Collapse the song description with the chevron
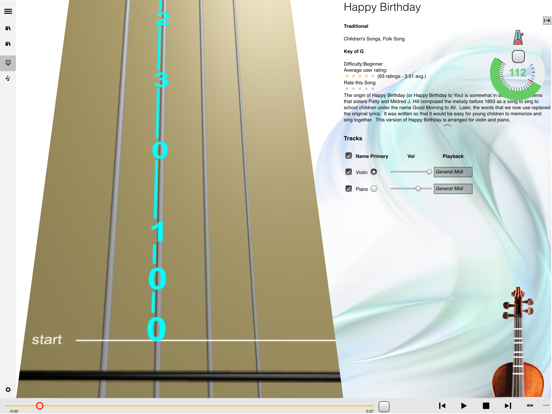552x414 pixels. click(x=447, y=125)
